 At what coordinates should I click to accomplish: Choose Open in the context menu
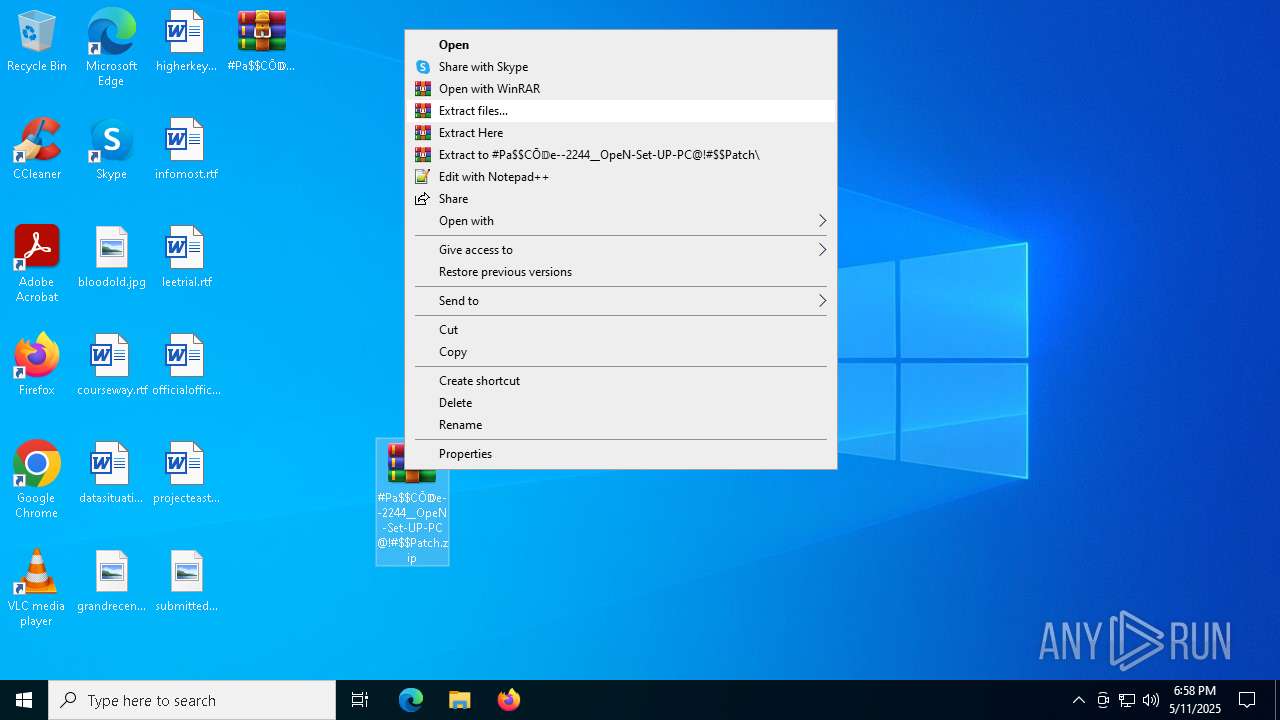(620, 45)
